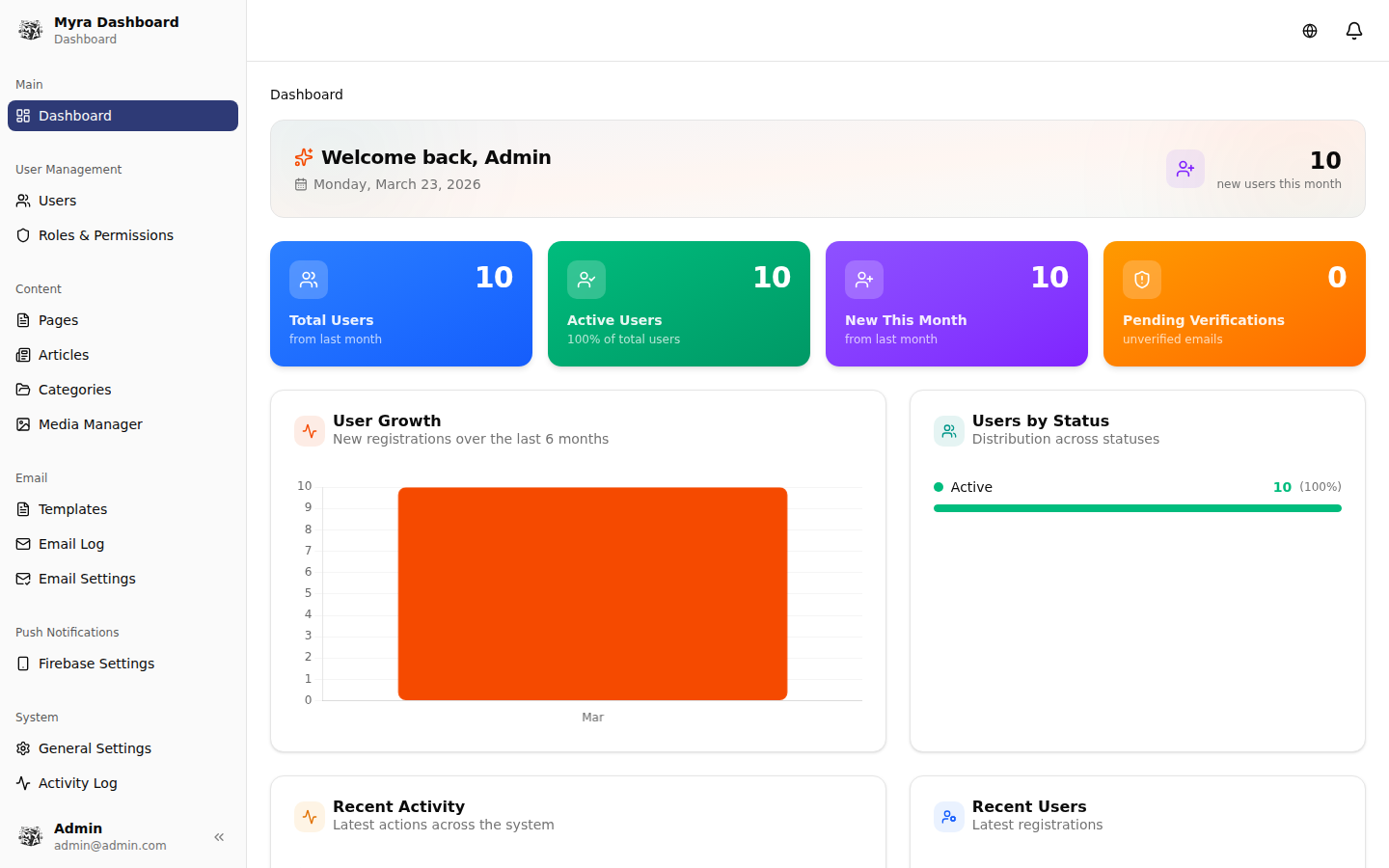Collapse the sidebar with double chevron
The width and height of the screenshot is (1389, 868).
point(219,837)
